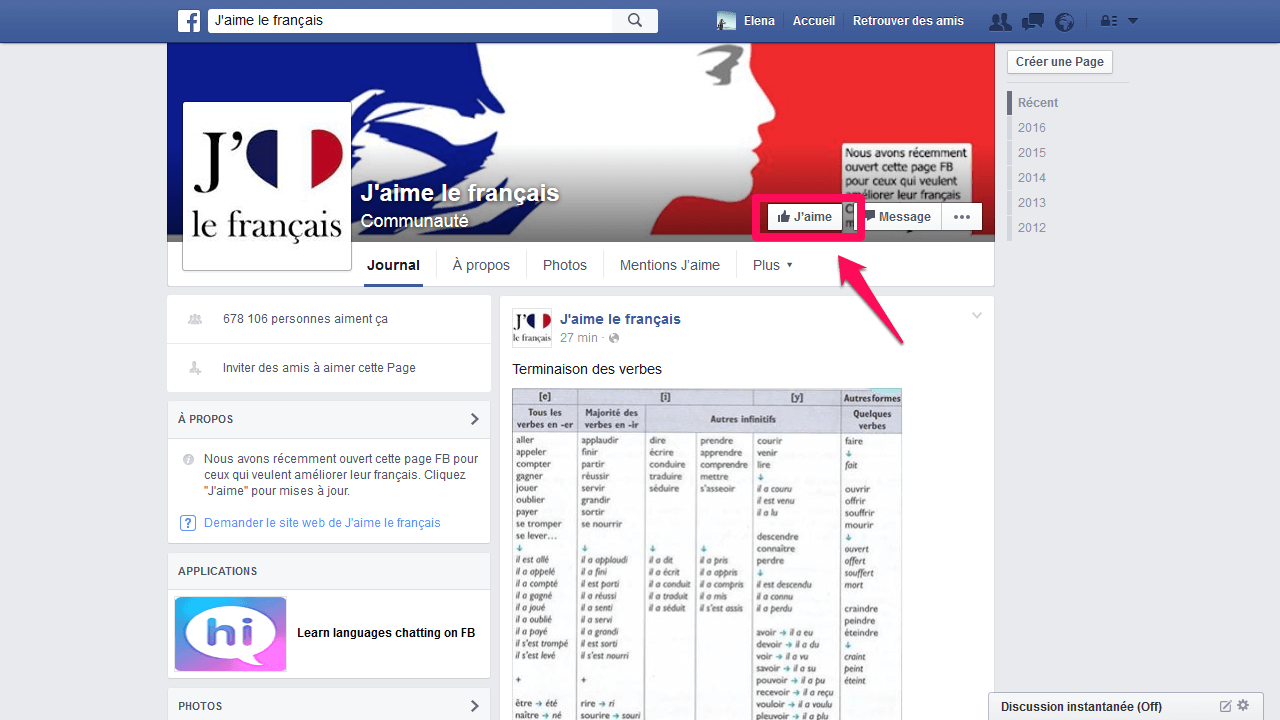This screenshot has width=1280, height=720.
Task: Click Inviter des amis à aimer cette Page
Action: 319,368
